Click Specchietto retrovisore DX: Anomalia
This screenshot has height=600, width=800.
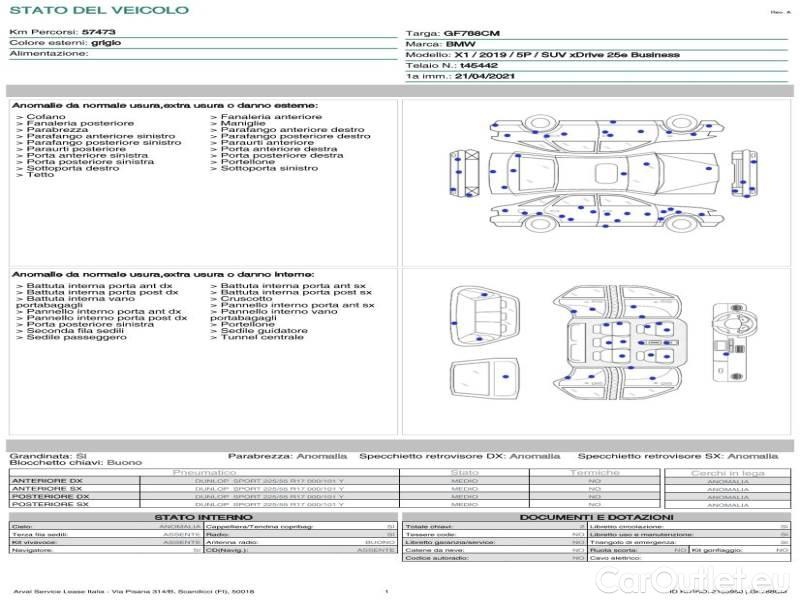pyautogui.click(x=460, y=456)
